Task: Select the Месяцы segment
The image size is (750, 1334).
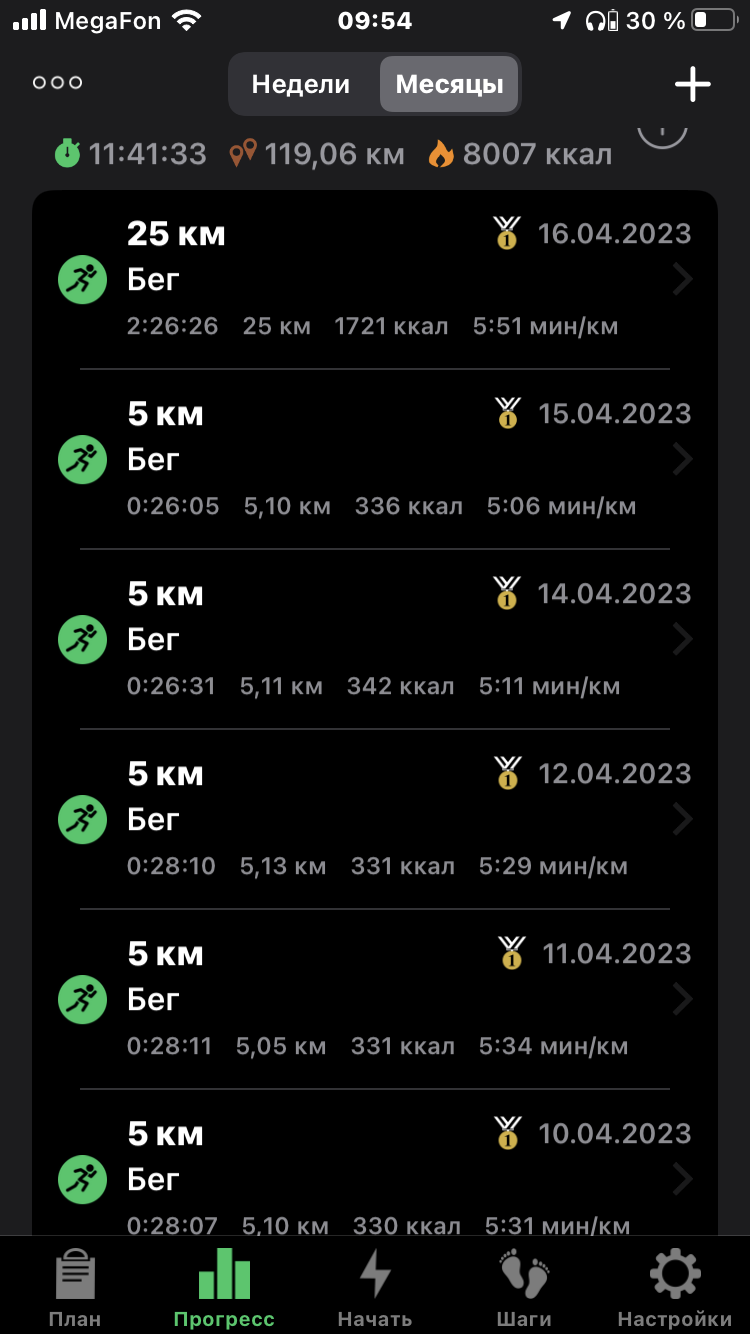Action: pos(449,84)
